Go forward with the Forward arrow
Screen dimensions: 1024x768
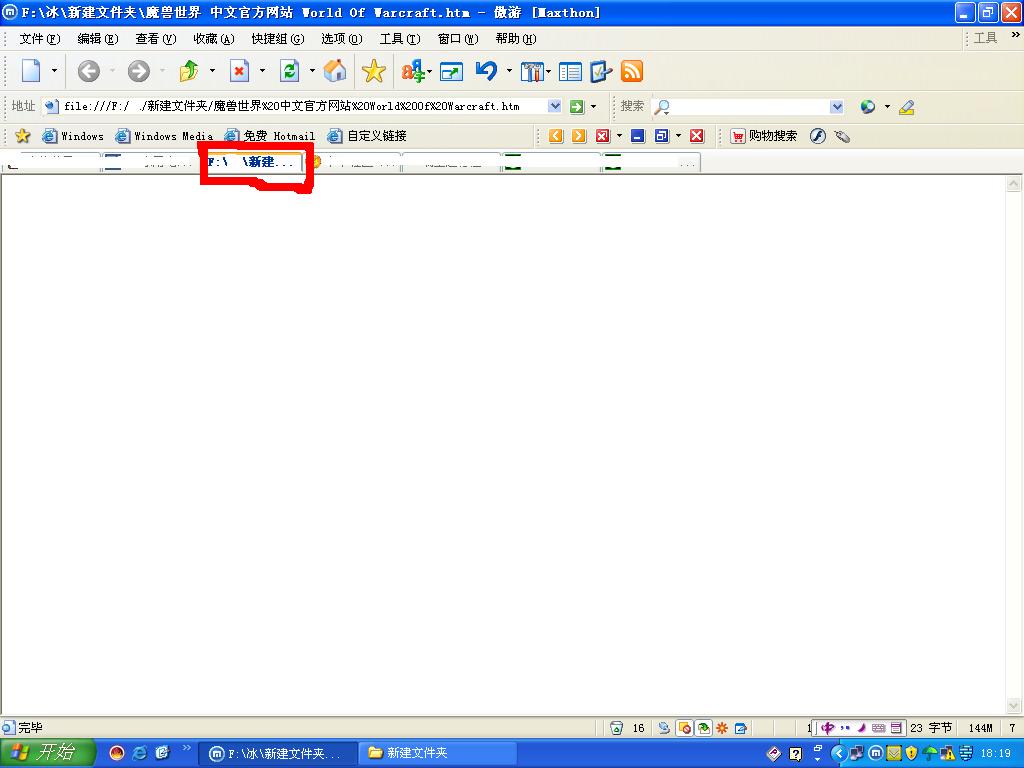[x=138, y=71]
